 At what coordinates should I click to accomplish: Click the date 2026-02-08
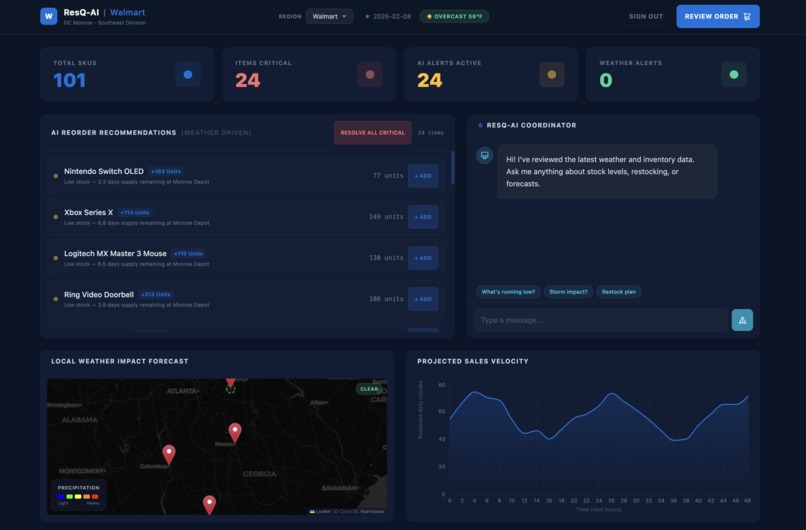click(x=392, y=16)
